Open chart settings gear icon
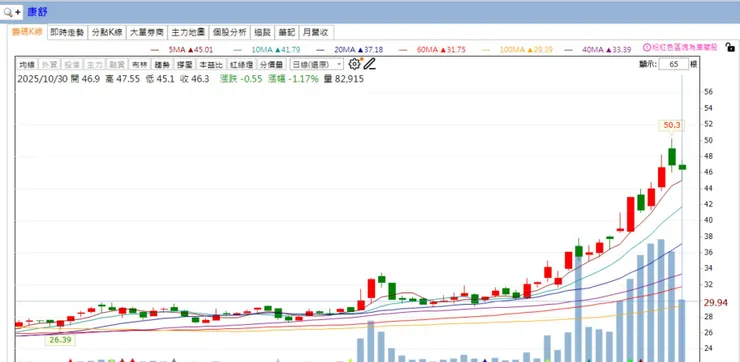This screenshot has width=740, height=362. point(354,64)
